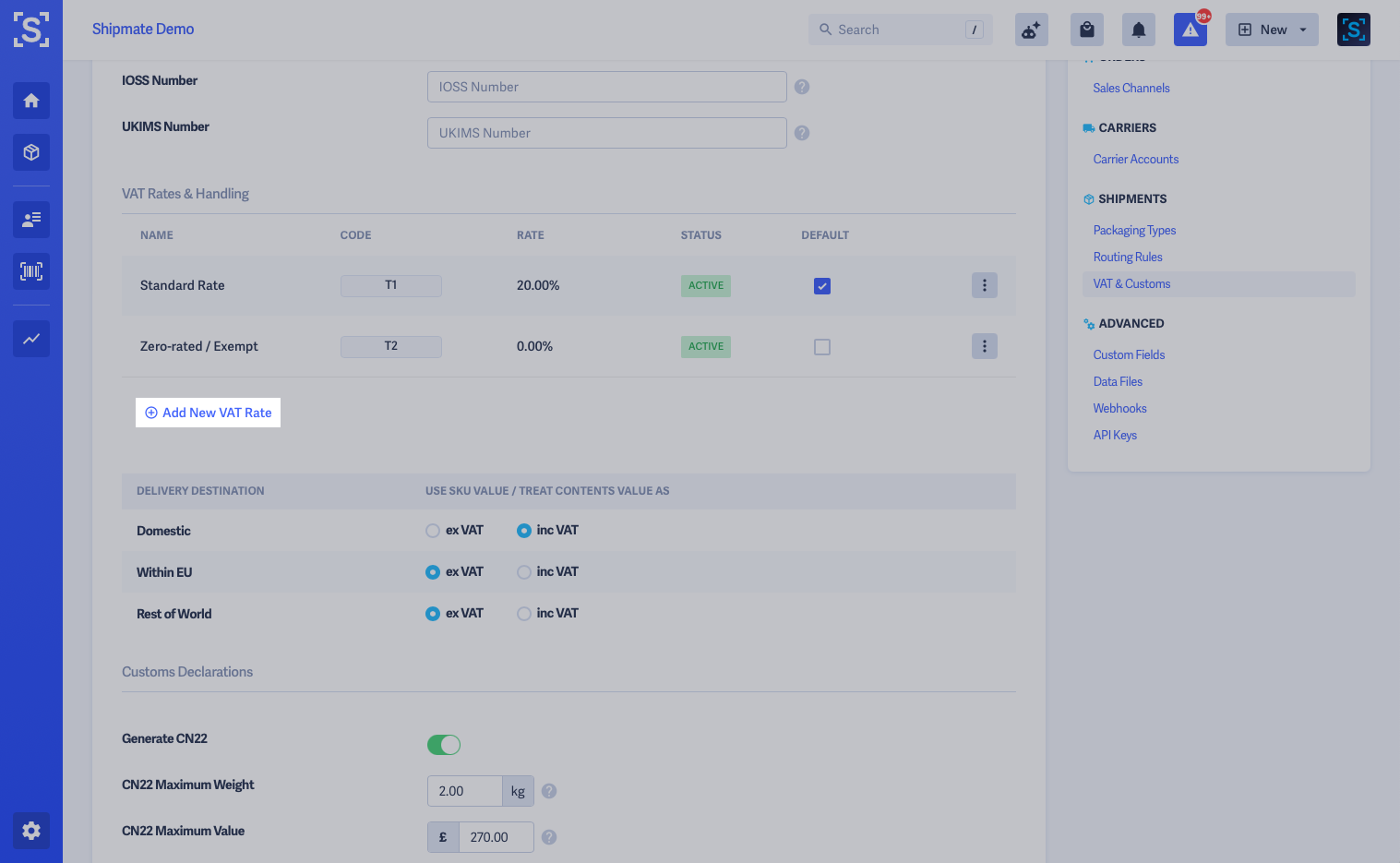1400x863 pixels.
Task: Open the alerts warning triangle icon
Action: 1191,30
